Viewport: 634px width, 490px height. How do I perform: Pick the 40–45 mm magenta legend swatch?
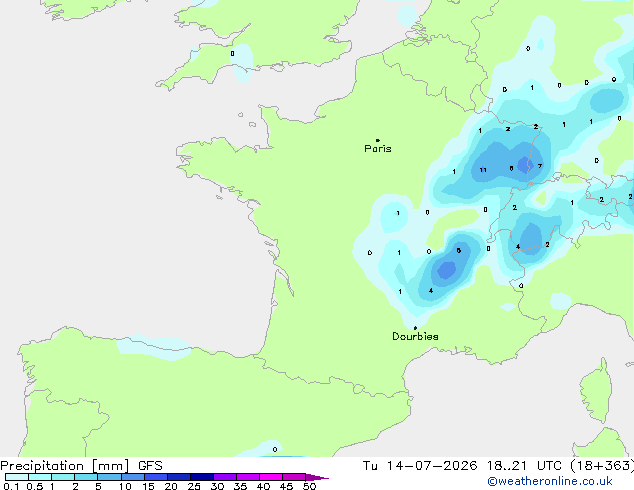[271, 477]
